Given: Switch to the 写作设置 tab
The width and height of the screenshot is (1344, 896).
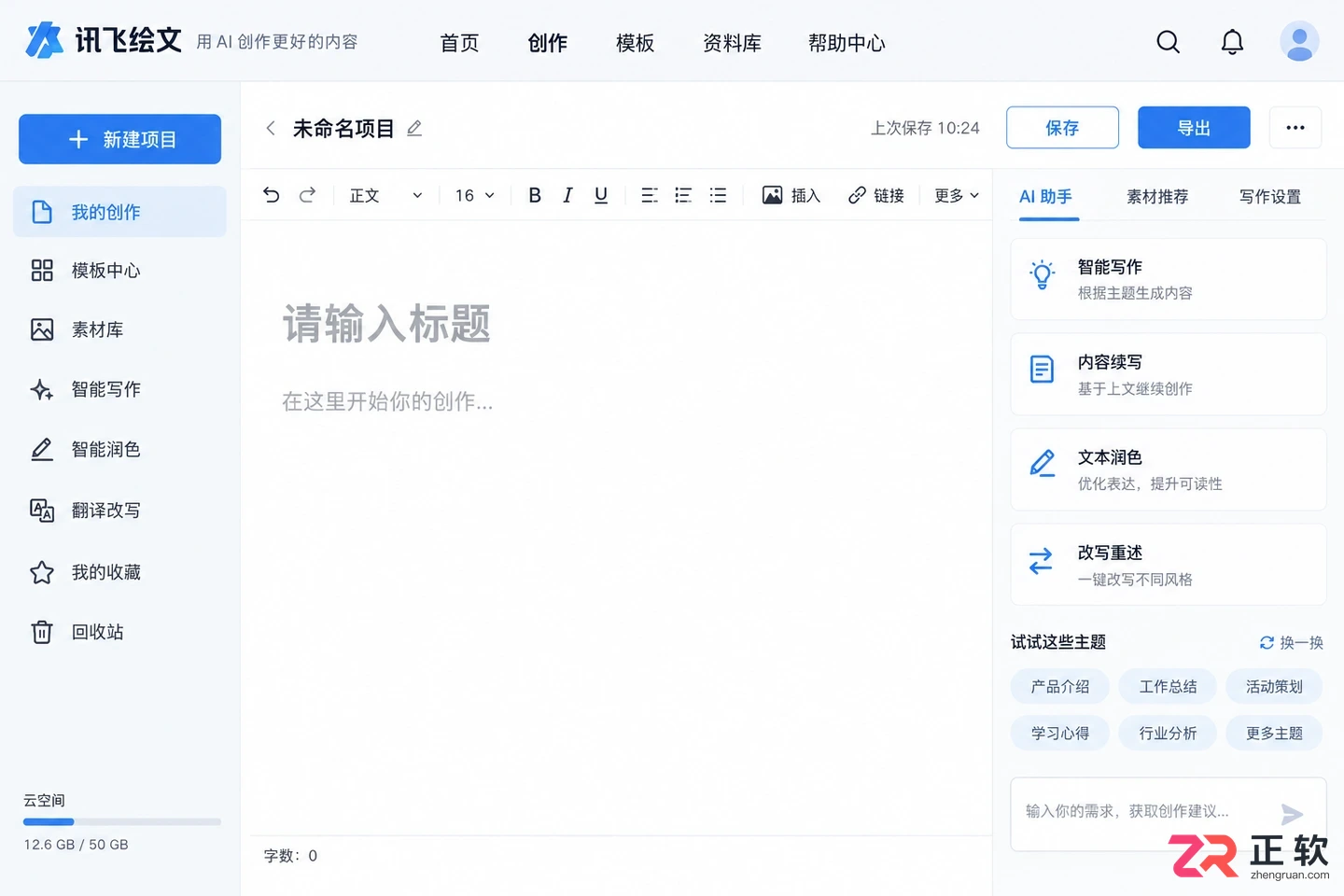Looking at the screenshot, I should [x=1269, y=197].
